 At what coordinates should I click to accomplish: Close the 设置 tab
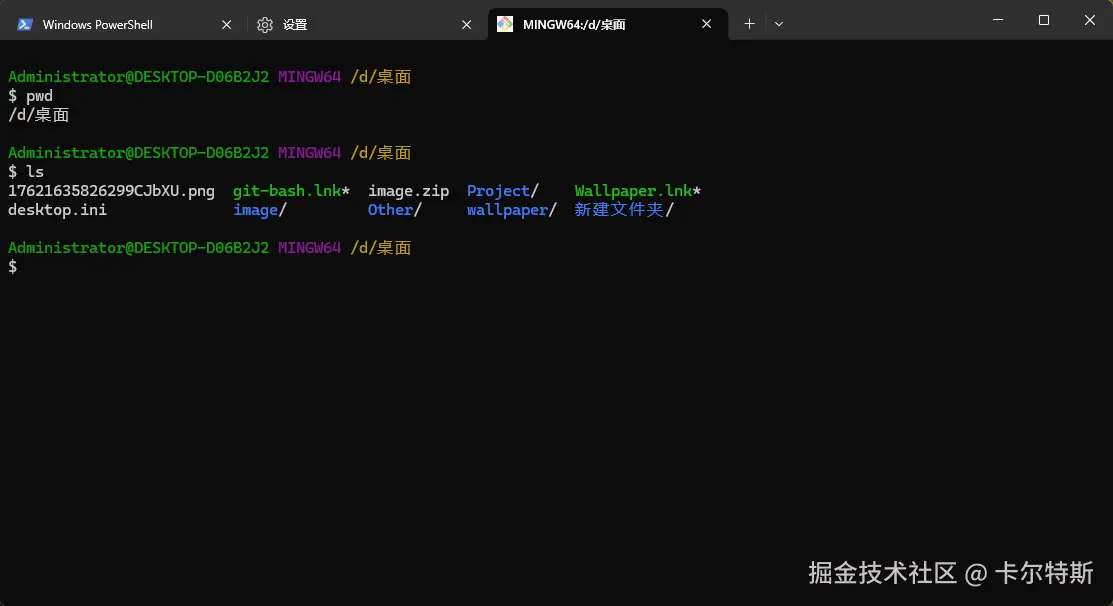[466, 23]
